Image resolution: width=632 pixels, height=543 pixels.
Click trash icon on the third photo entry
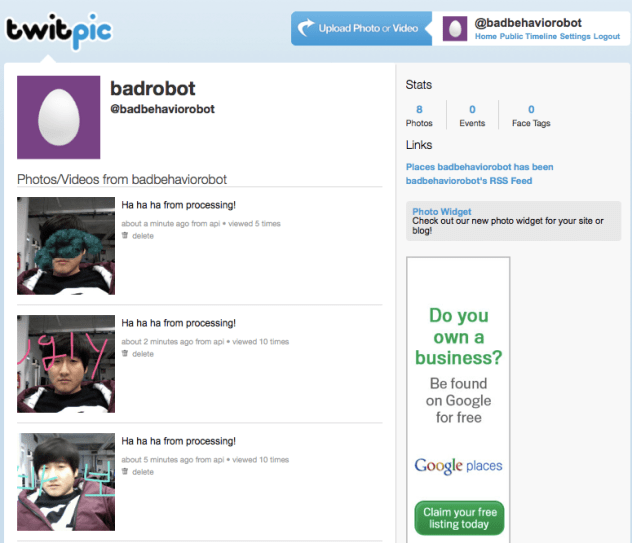point(125,472)
